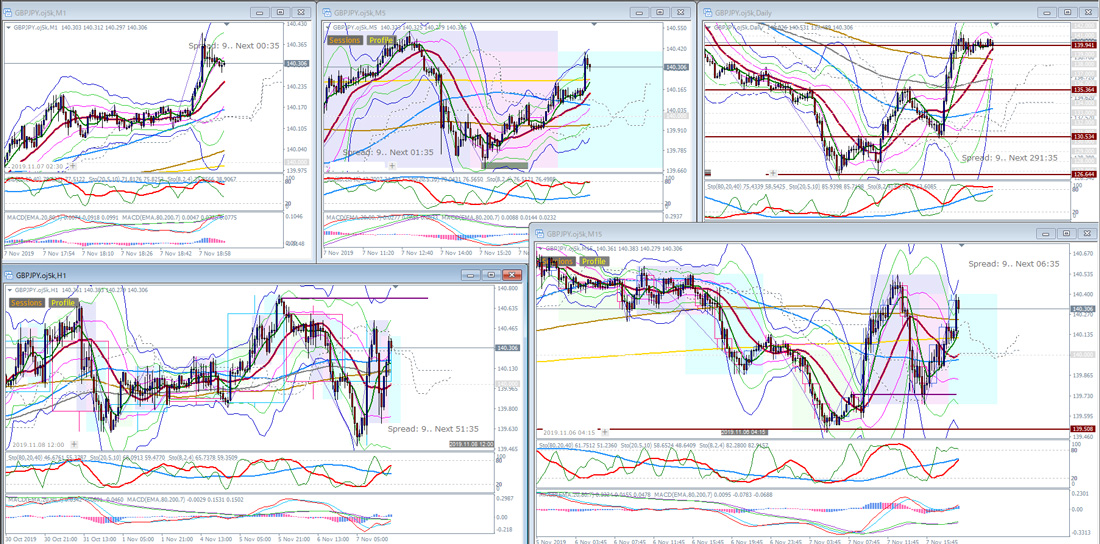This screenshot has height=544, width=1100.
Task: Toggle the Sessions button in the M15 chart
Action: (557, 261)
